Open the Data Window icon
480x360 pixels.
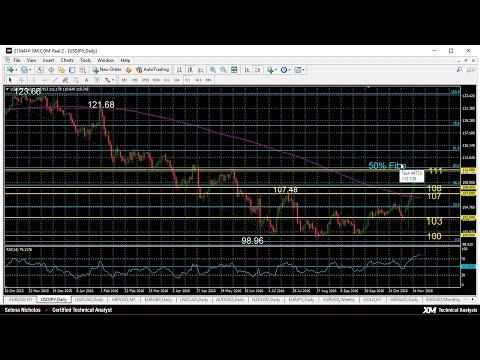coord(51,70)
